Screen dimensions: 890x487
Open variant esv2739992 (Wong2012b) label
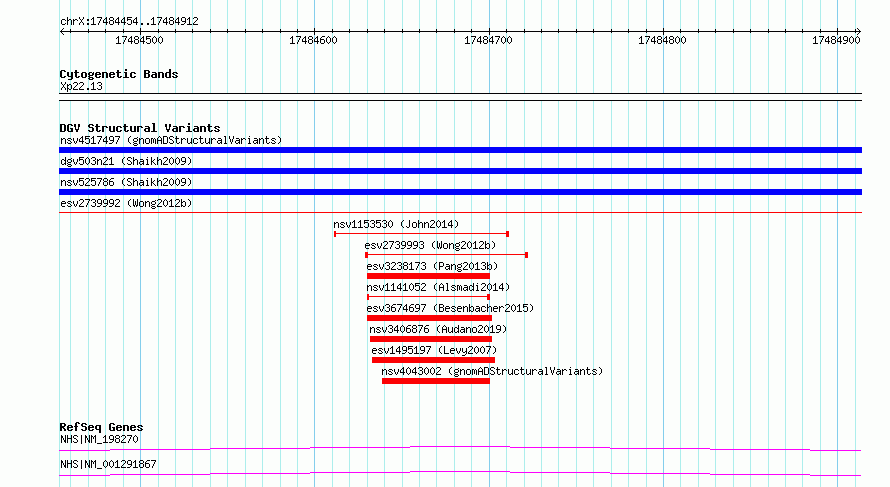pyautogui.click(x=126, y=203)
